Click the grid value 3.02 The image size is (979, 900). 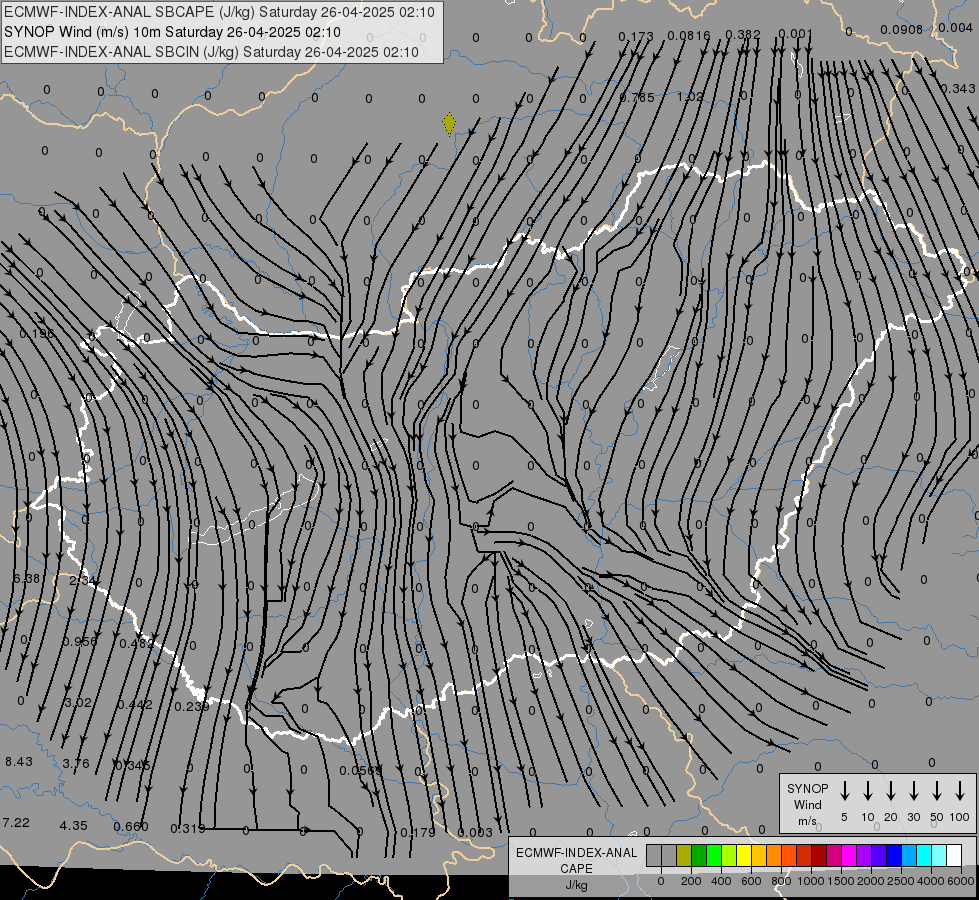78,703
